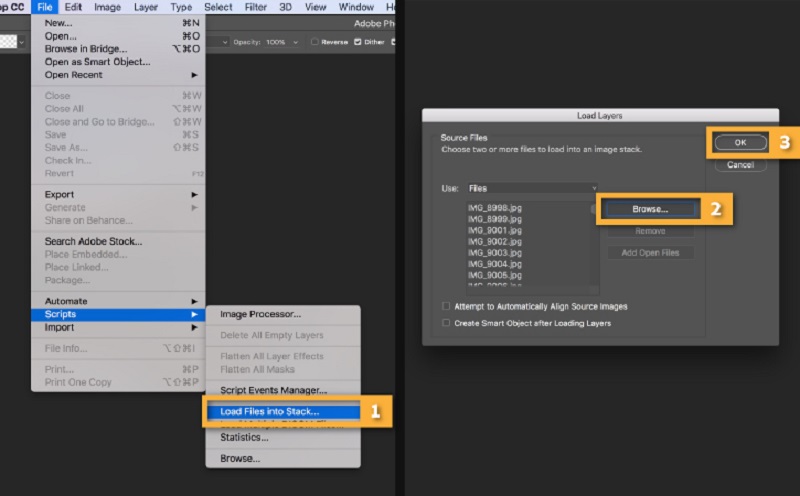Enable Create Smart Object after Loading Layers
This screenshot has width=800, height=496.
coord(446,323)
